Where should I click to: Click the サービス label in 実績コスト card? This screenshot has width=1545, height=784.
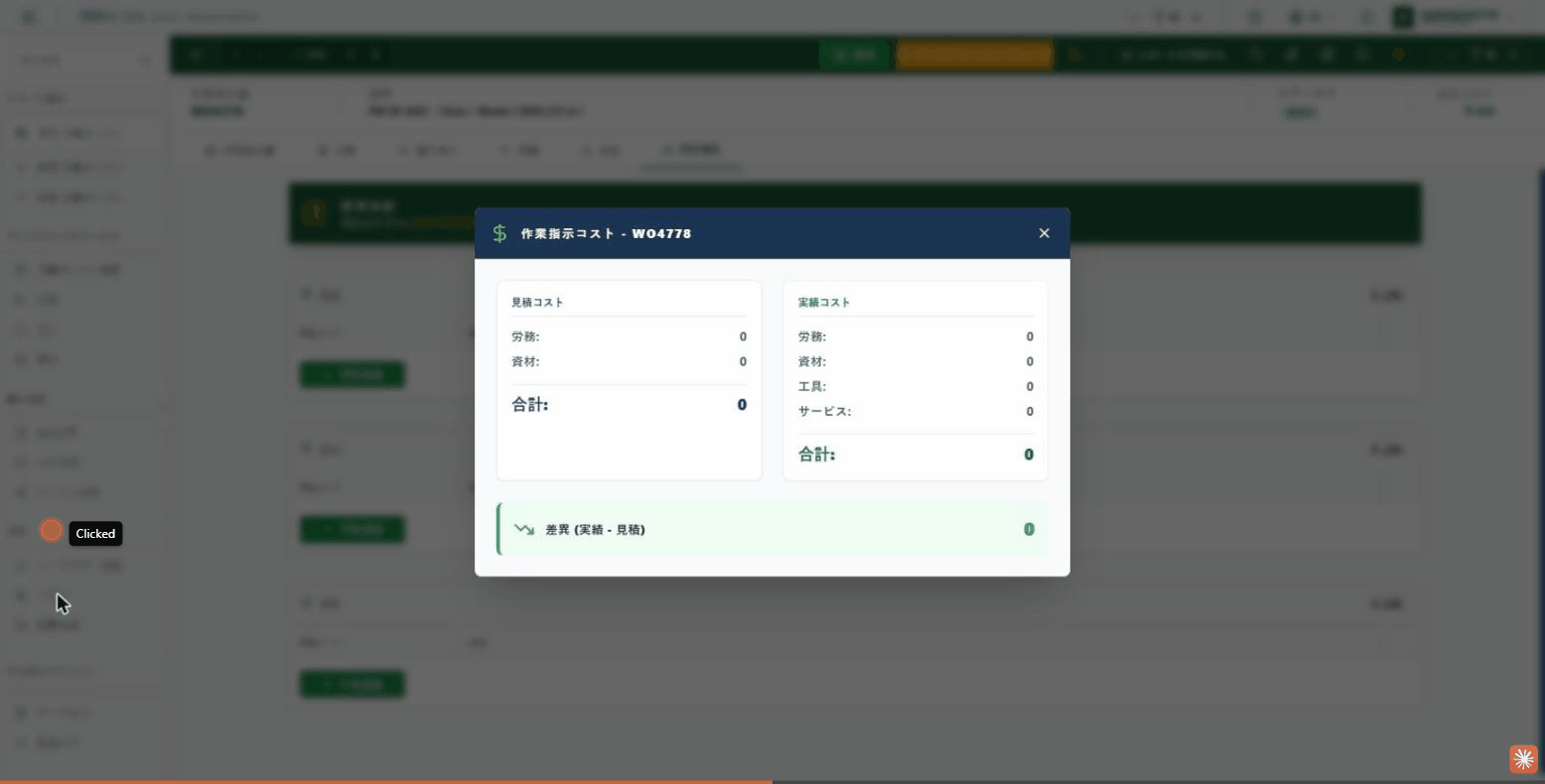click(824, 411)
